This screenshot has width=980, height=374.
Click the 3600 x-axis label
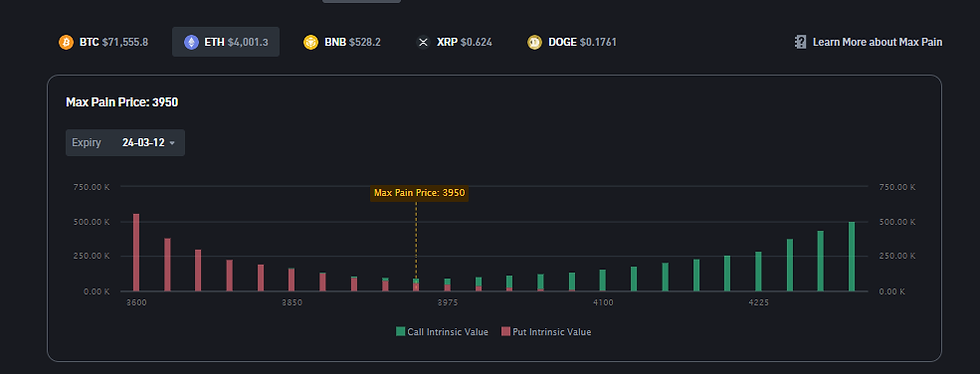(x=136, y=303)
